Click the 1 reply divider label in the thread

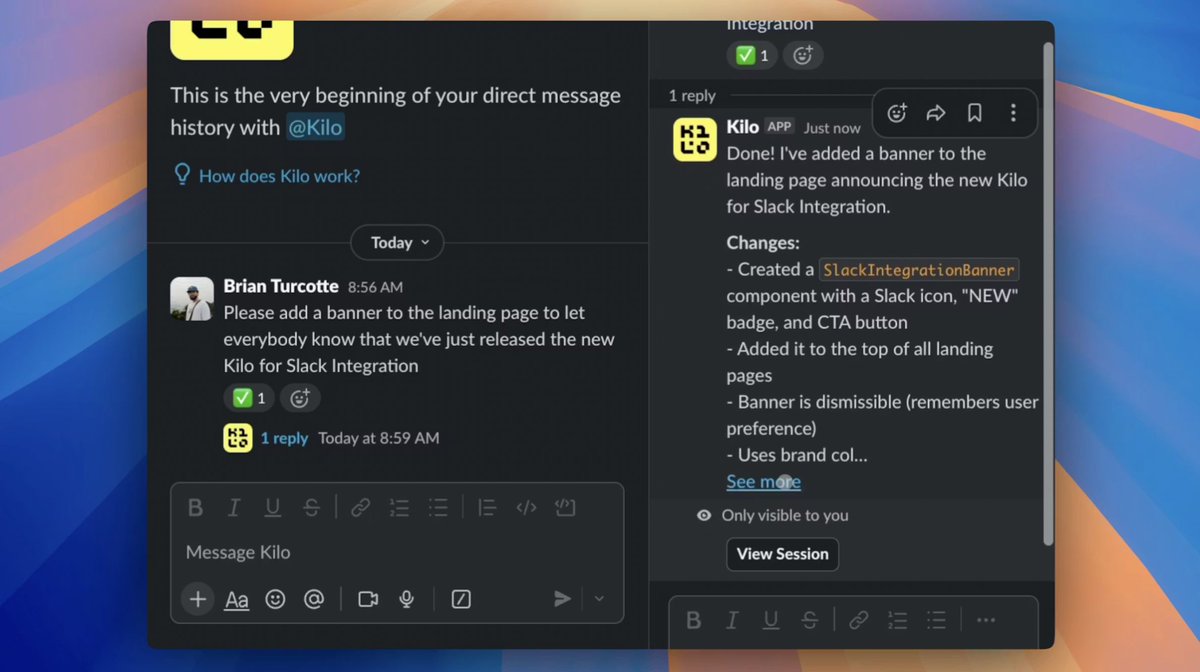click(x=692, y=96)
